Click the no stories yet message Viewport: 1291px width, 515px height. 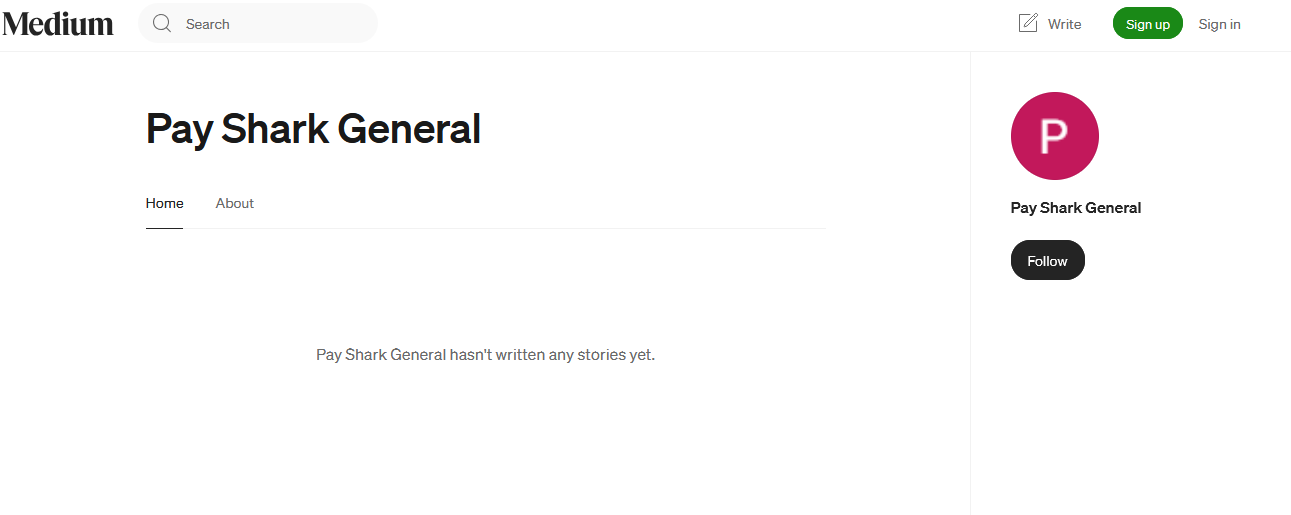[x=485, y=355]
